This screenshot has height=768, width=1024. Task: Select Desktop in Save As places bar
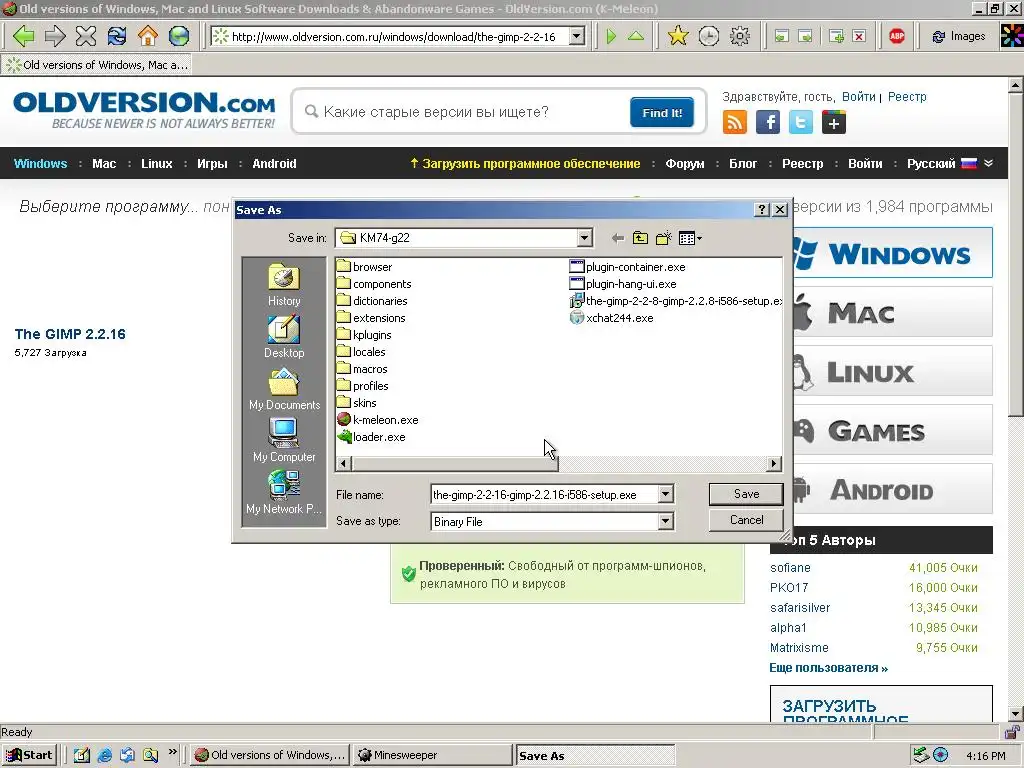pyautogui.click(x=283, y=337)
